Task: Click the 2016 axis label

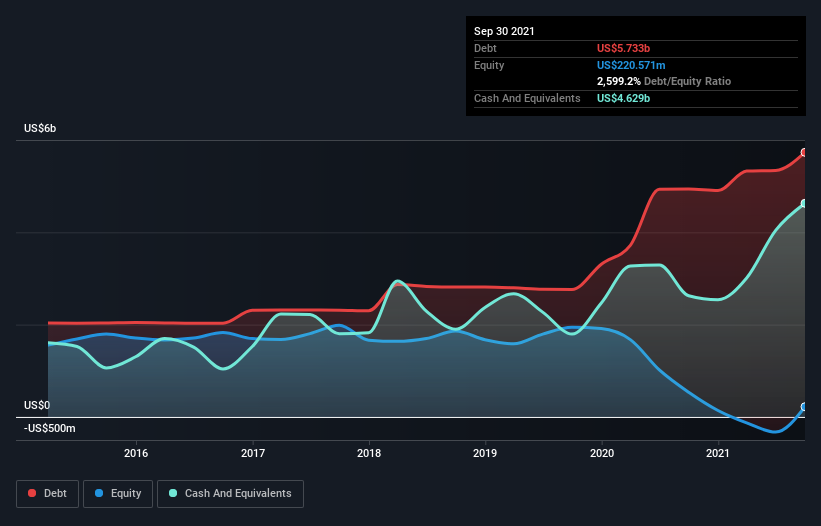Action: 136,453
